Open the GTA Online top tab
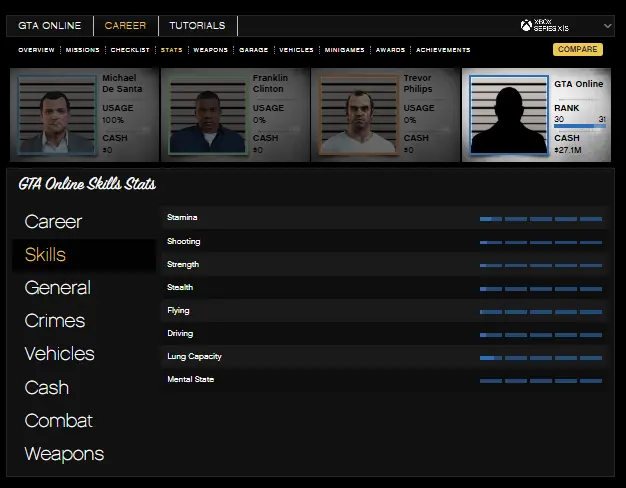 tap(49, 25)
